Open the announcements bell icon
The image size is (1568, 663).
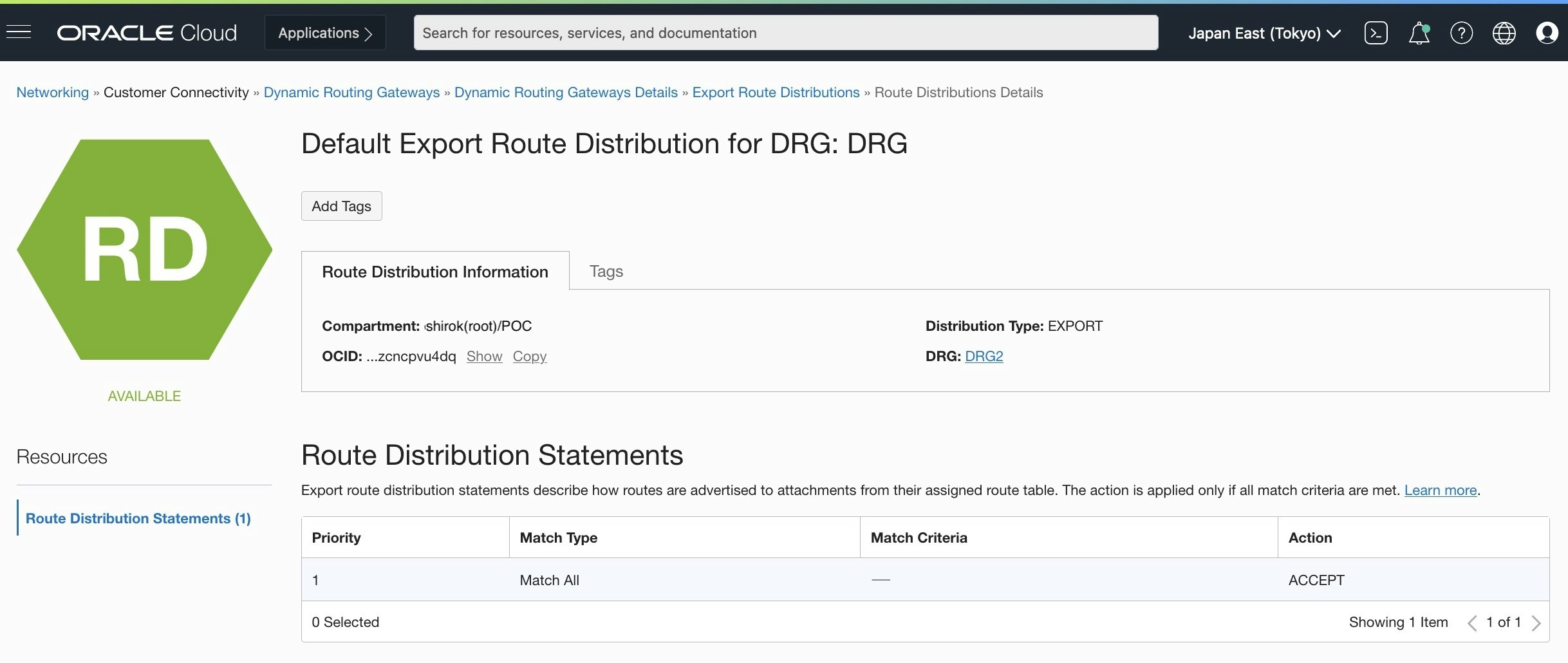pos(1419,33)
